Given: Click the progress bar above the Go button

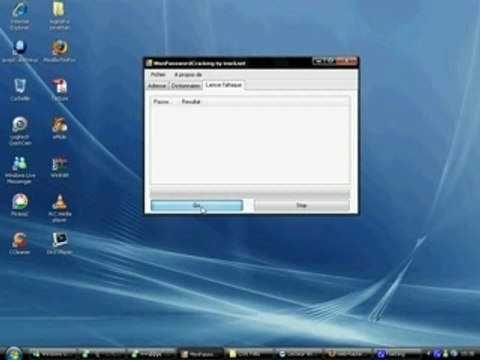Looking at the screenshot, I should 250,193.
